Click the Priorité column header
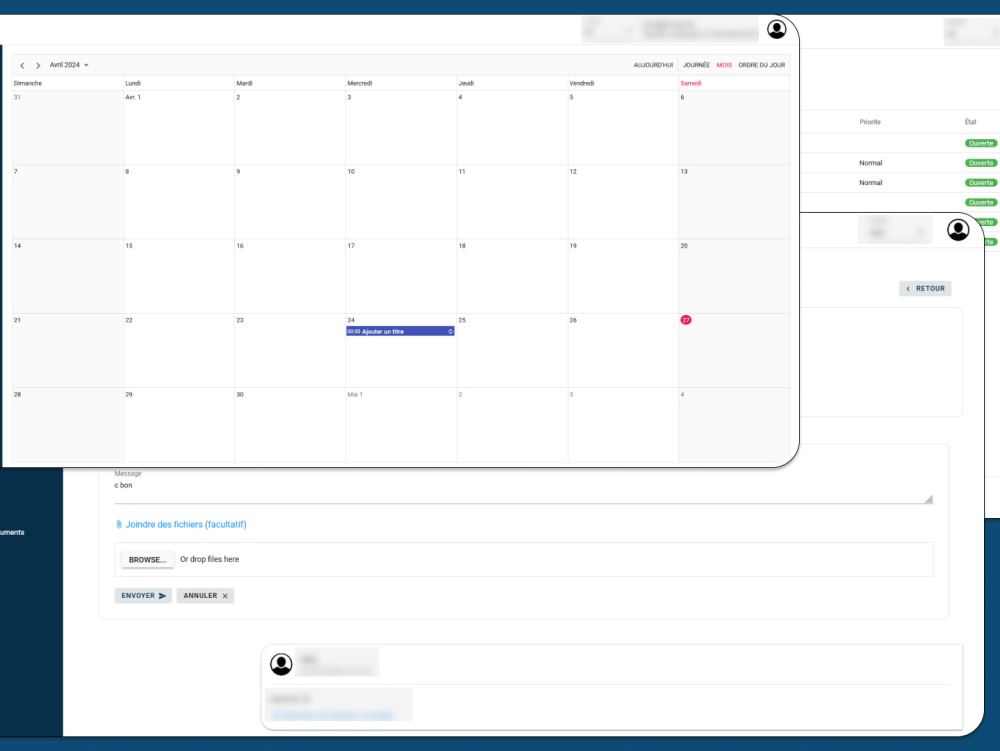The image size is (1000, 751). 869,122
